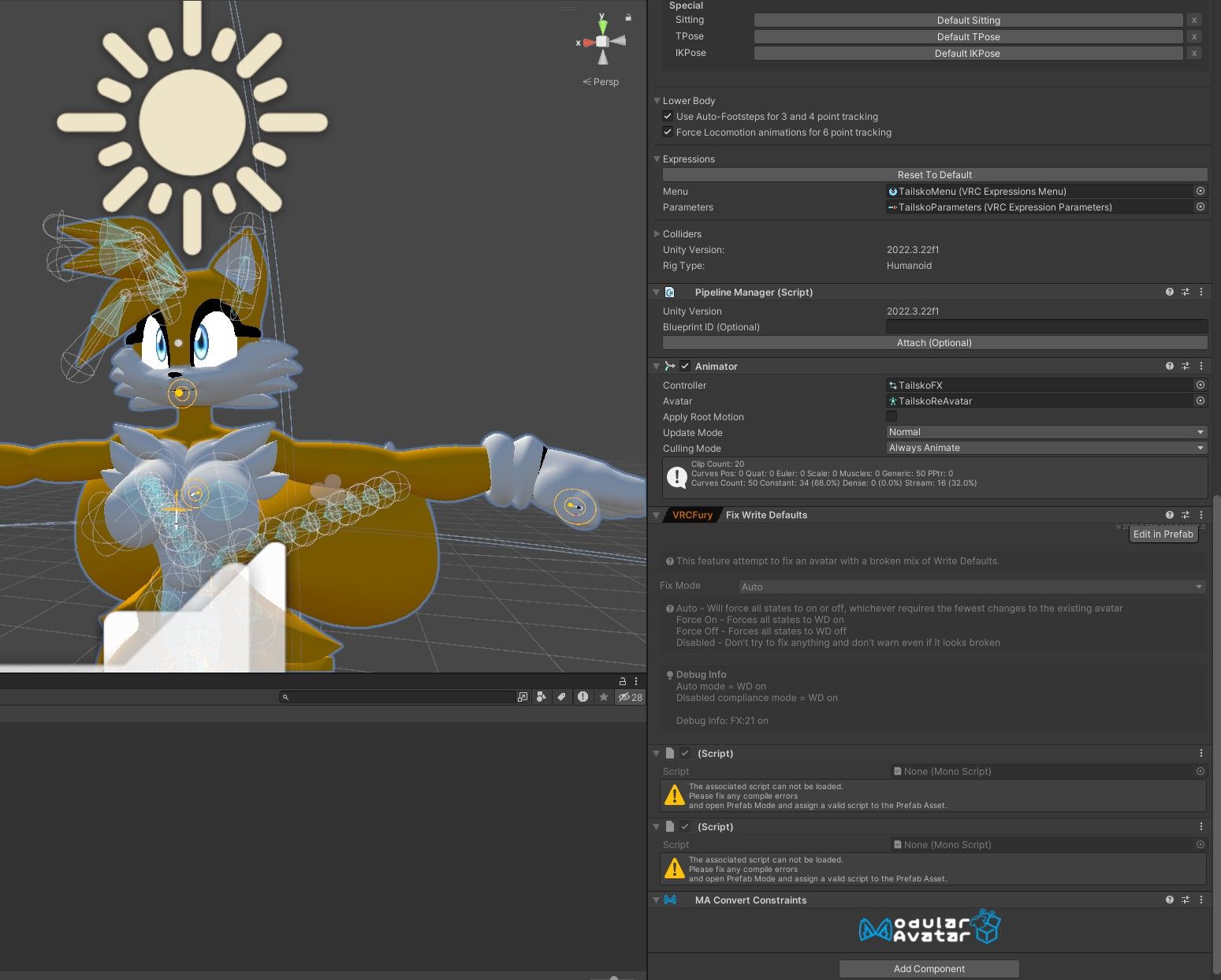
Task: Click the search-by-import-log-type icon
Action: click(583, 697)
